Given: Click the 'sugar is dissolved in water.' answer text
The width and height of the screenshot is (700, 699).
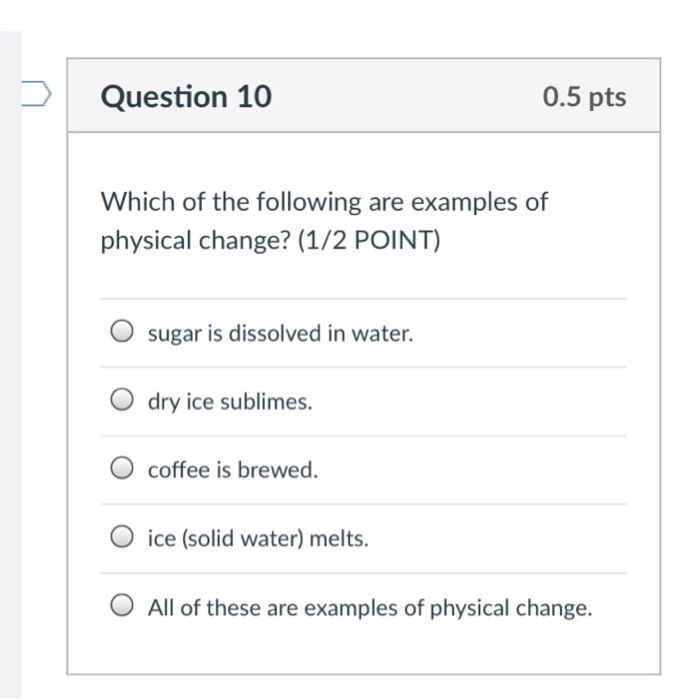Looking at the screenshot, I should tap(280, 334).
